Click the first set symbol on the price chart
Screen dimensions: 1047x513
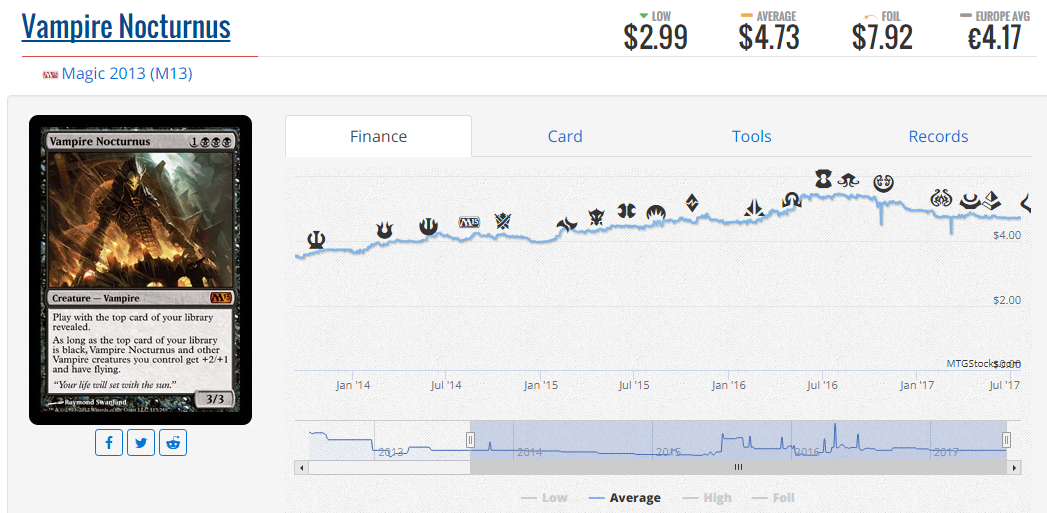pos(316,238)
